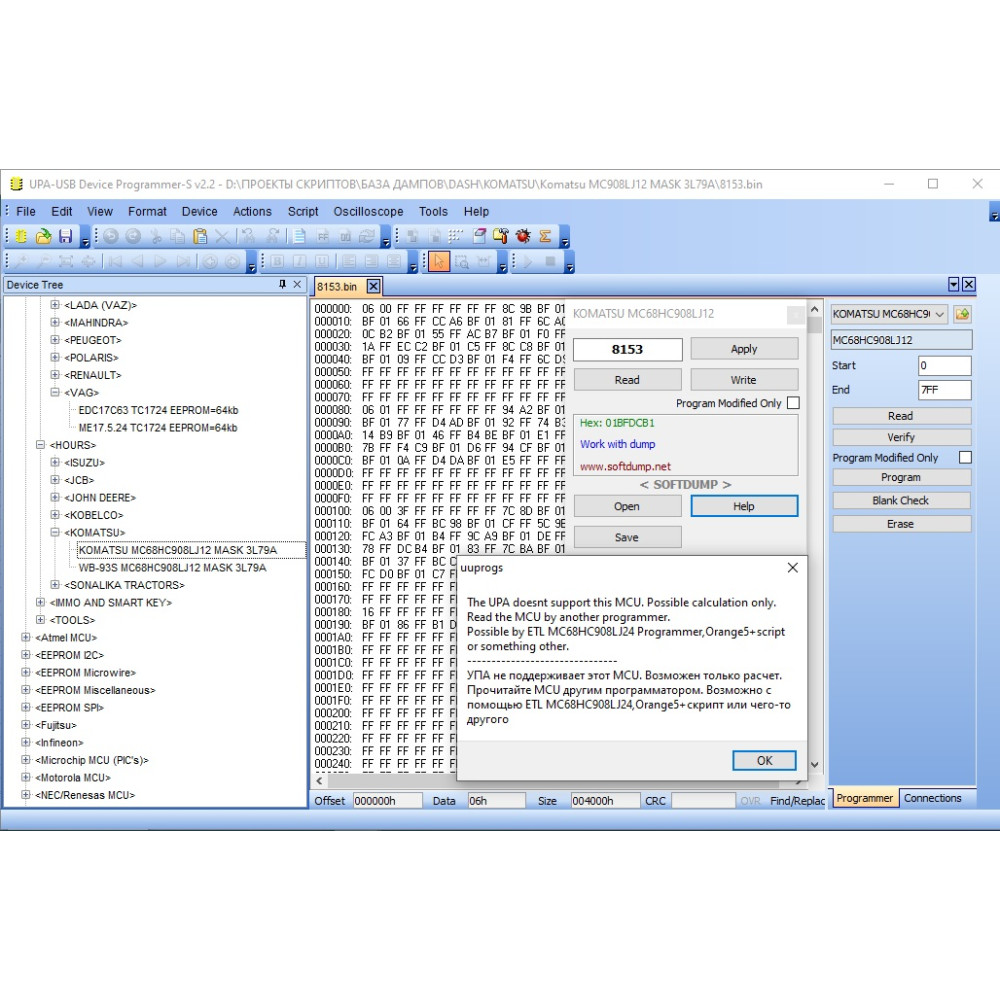Collapse the <KOMATSU> tree node
Image resolution: width=1000 pixels, height=1000 pixels.
pyautogui.click(x=55, y=532)
